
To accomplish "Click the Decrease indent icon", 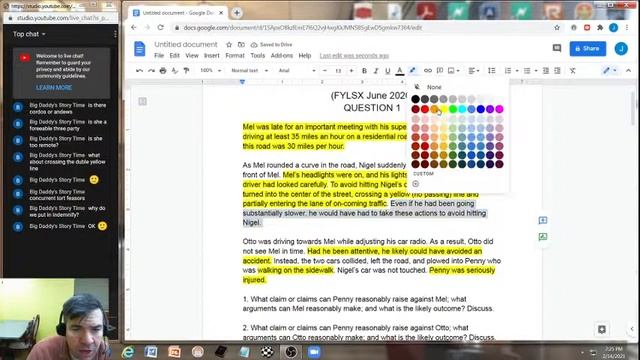I will [x=546, y=71].
